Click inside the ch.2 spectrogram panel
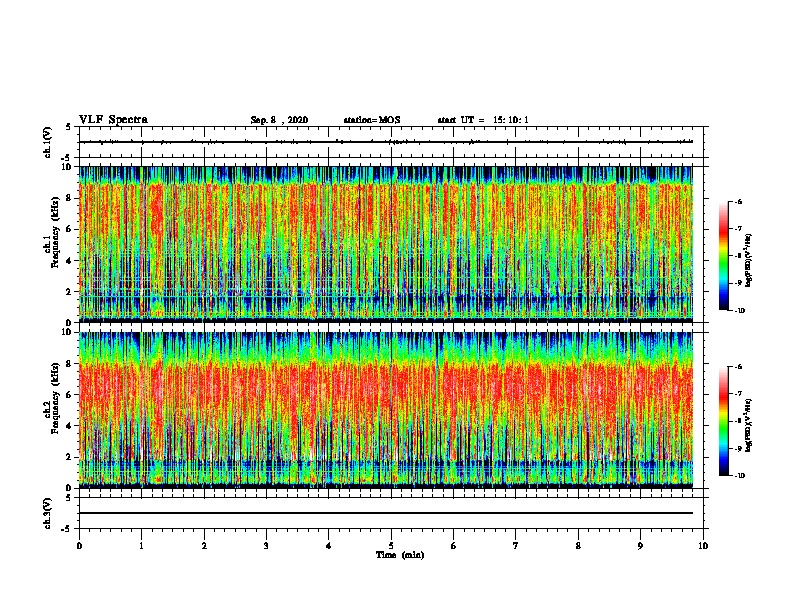 pyautogui.click(x=386, y=410)
